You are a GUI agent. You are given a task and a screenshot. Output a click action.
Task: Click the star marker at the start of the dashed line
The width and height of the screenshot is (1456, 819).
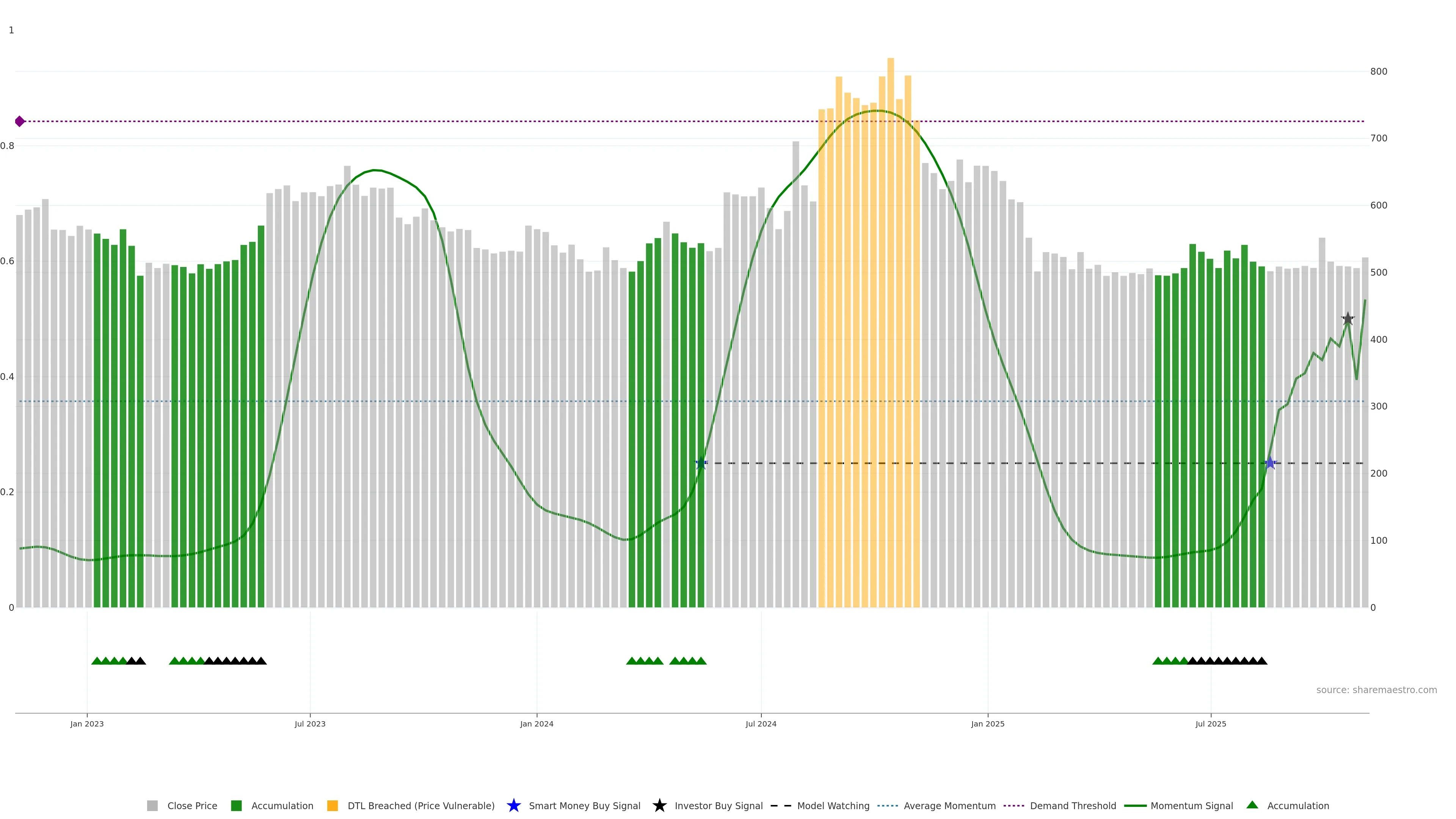coord(701,463)
